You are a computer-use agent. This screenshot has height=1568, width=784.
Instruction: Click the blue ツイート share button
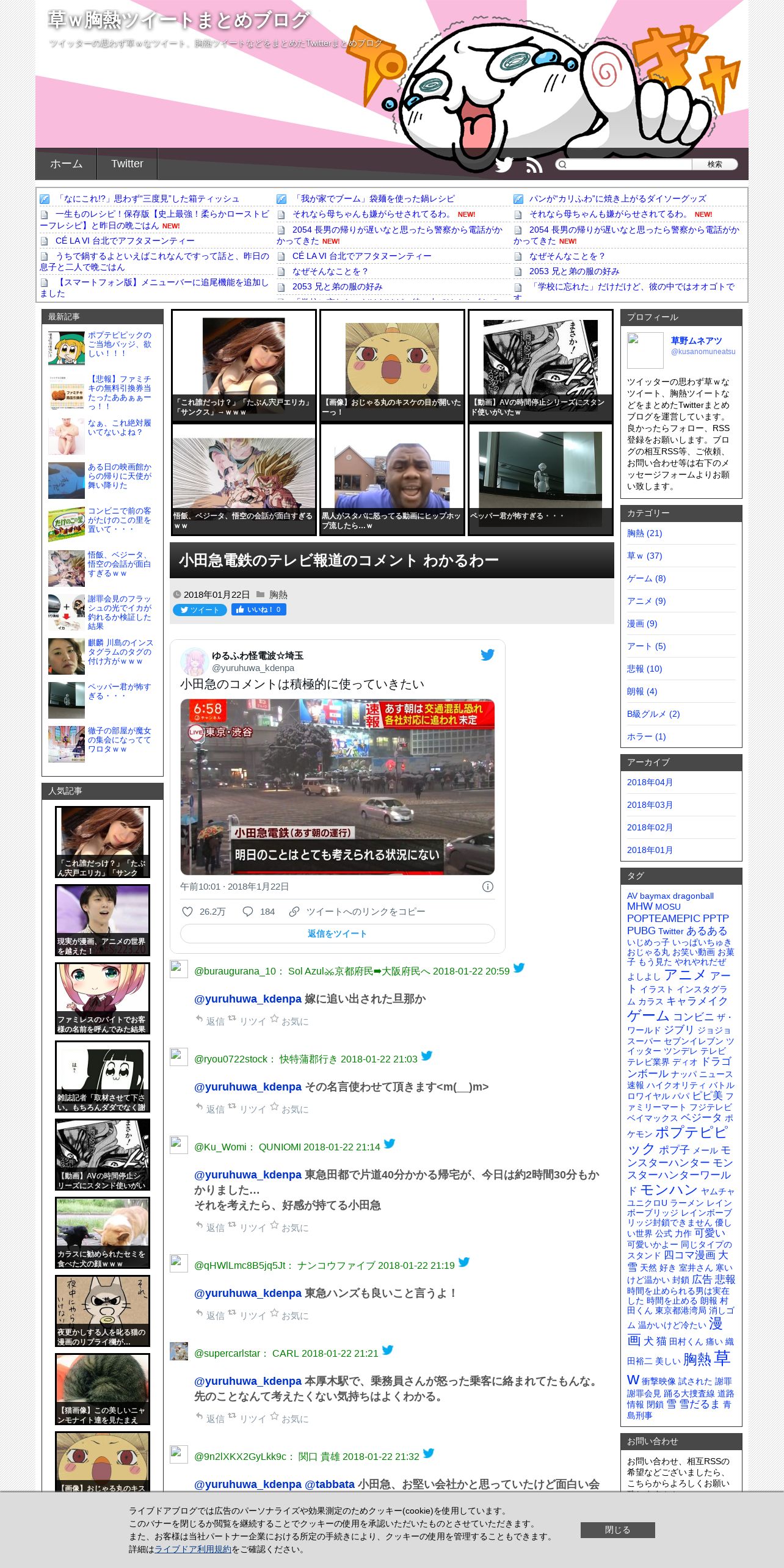200,610
